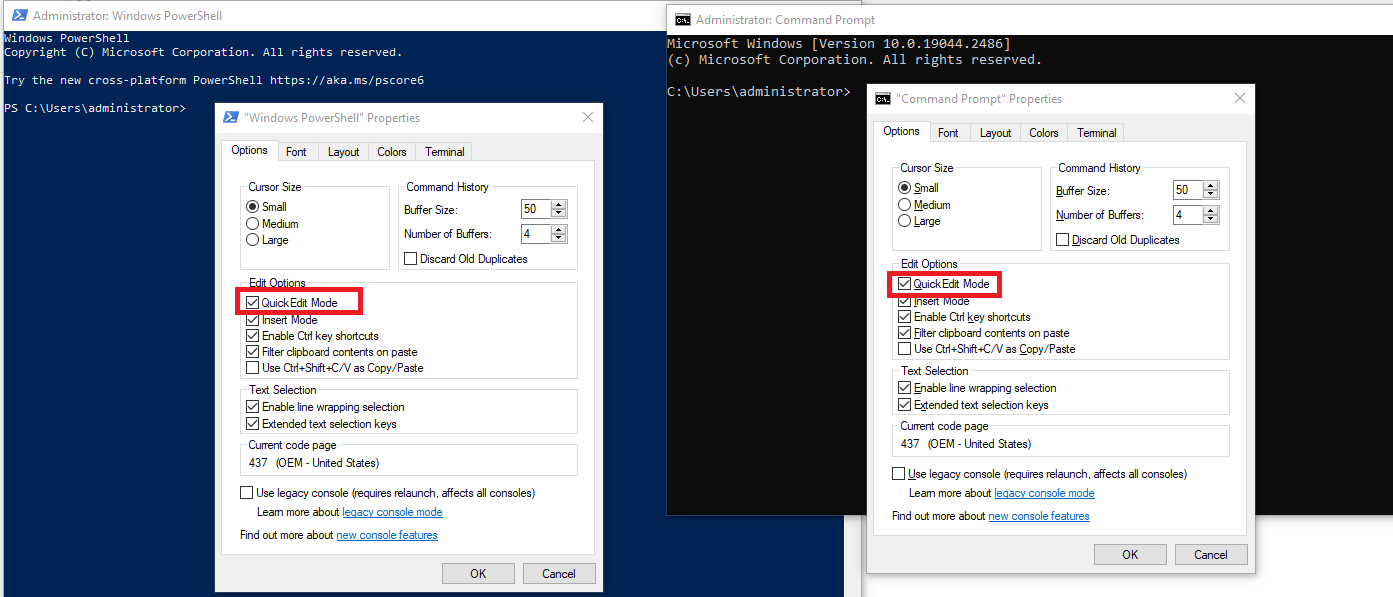Toggle Enable Ctrl key shortcuts in PowerShell Properties

[x=253, y=336]
